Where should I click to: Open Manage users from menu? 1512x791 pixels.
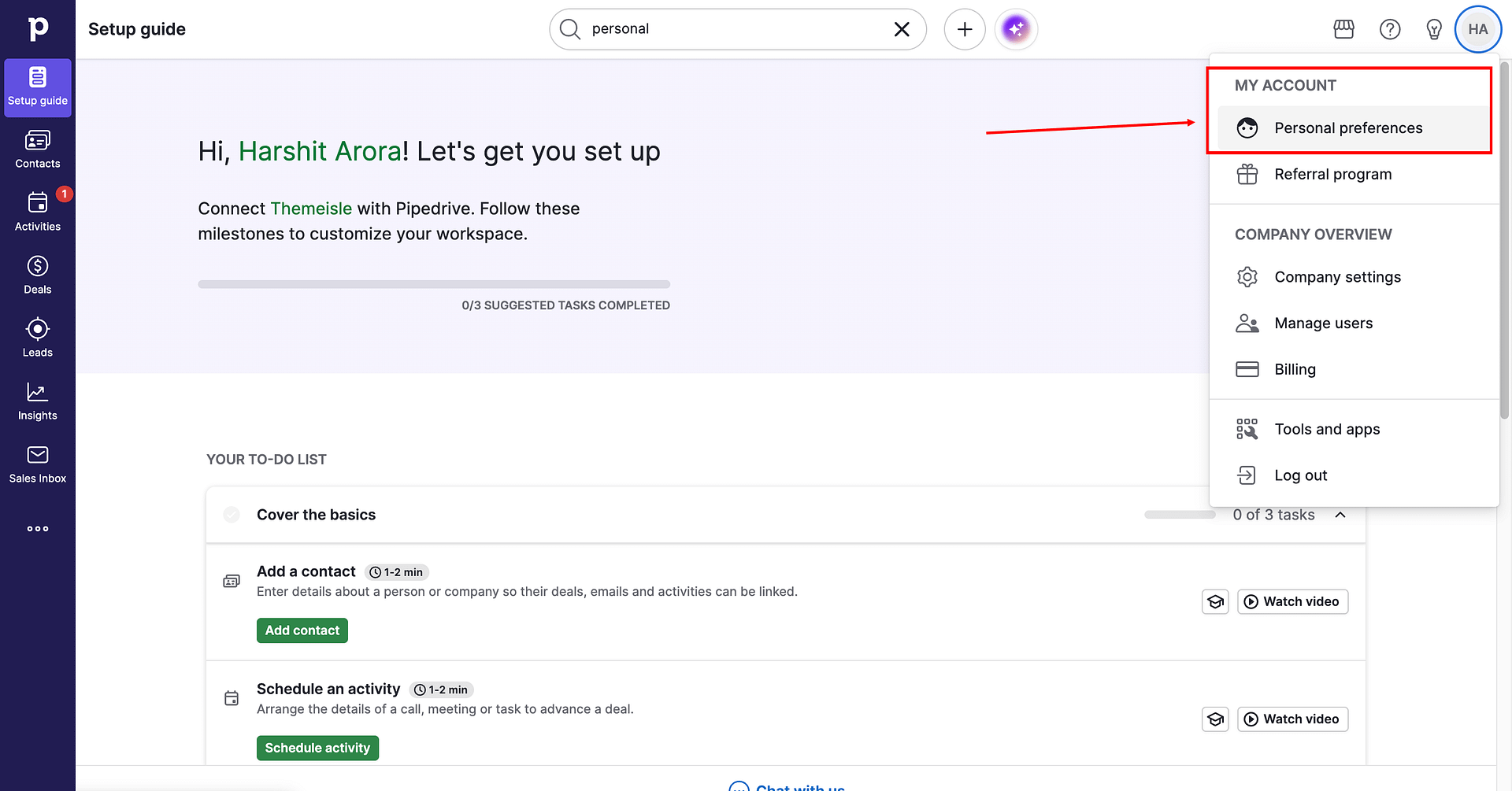click(1354, 323)
